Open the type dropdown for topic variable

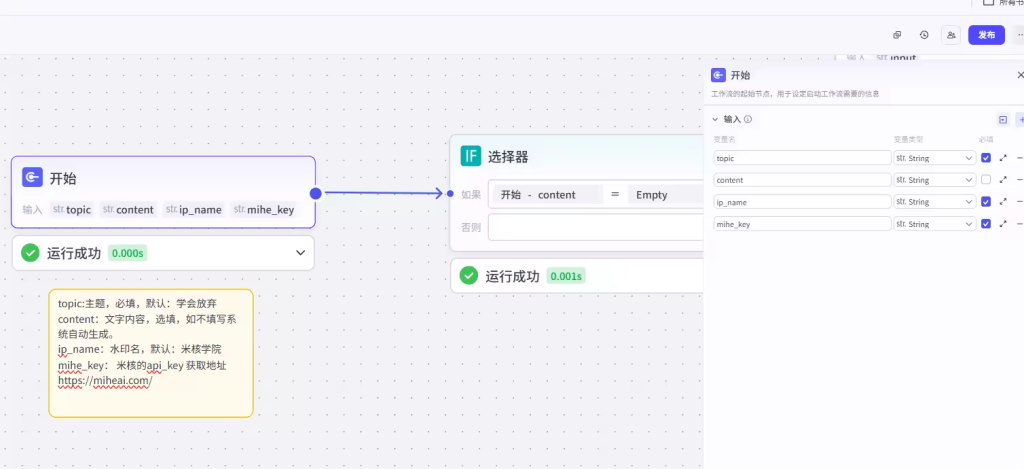934,158
